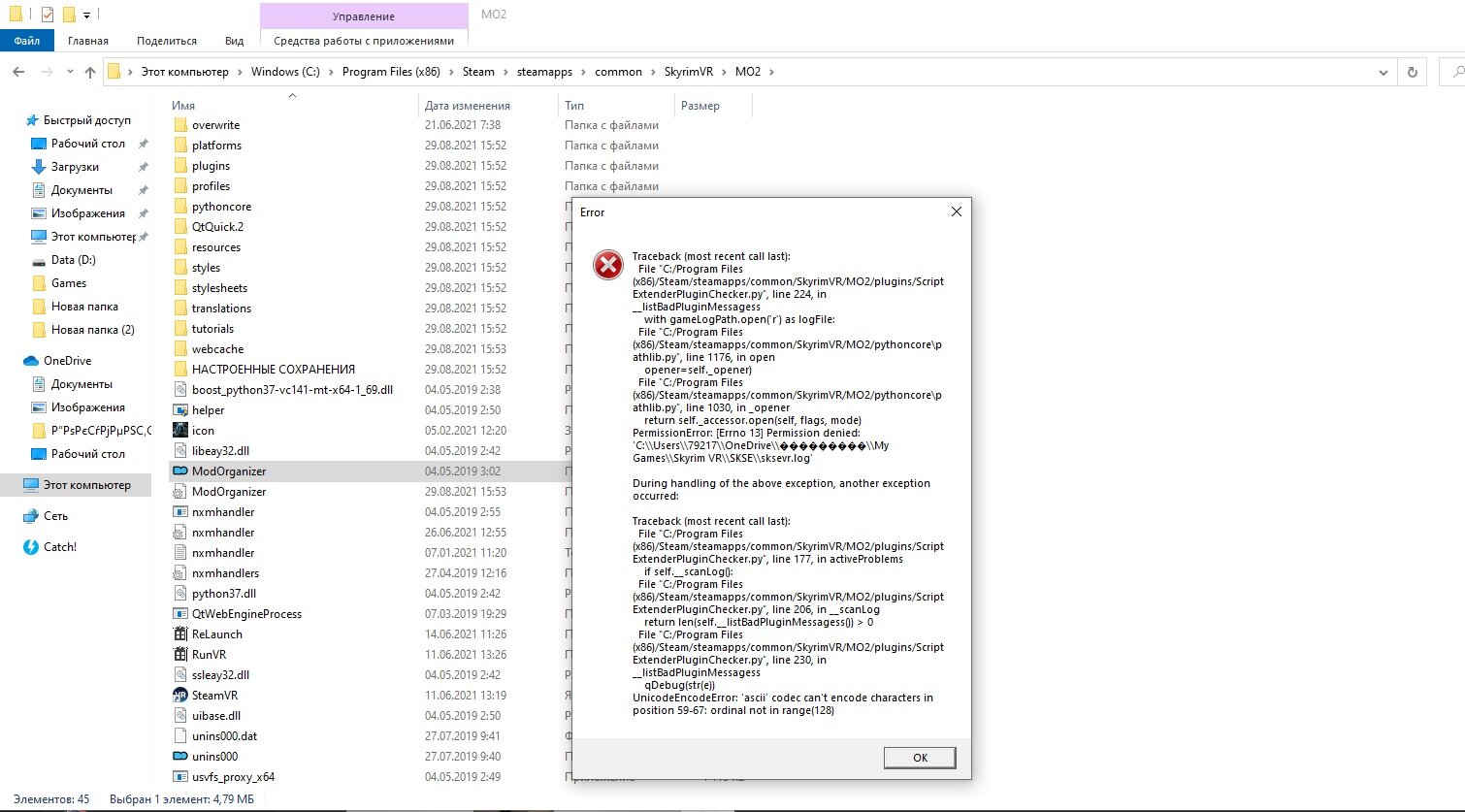This screenshot has height=812, width=1465.
Task: Go up one folder level arrow
Action: [x=90, y=72]
